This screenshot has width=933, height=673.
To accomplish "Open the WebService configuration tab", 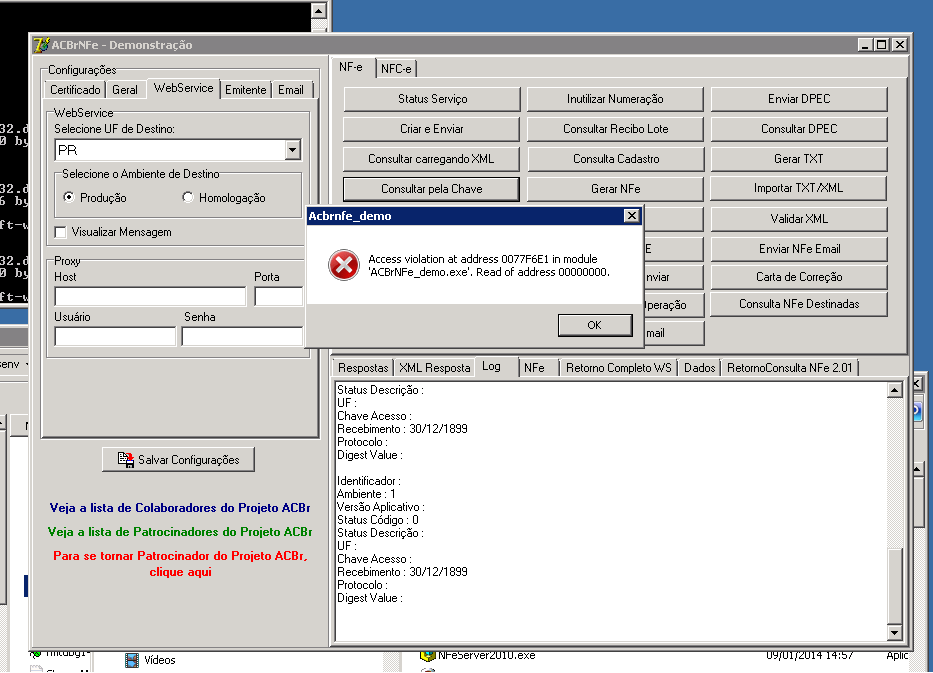I will coord(183,88).
